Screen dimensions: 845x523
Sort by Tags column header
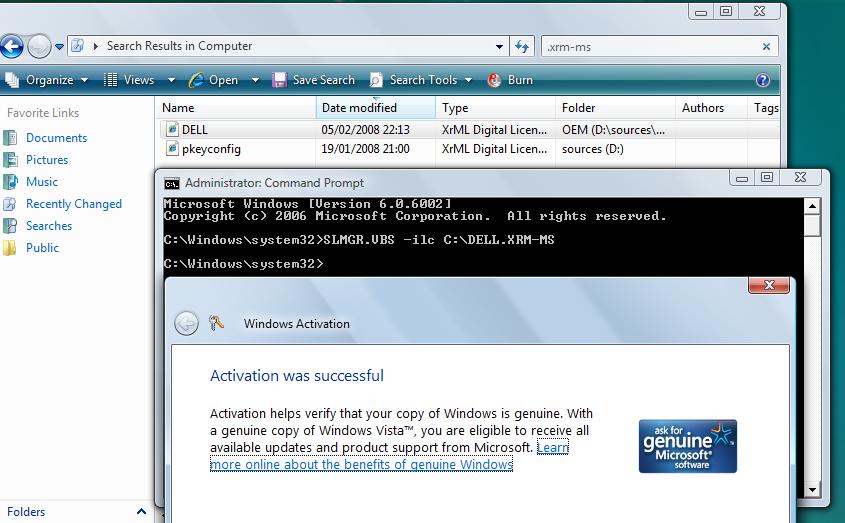tap(765, 108)
